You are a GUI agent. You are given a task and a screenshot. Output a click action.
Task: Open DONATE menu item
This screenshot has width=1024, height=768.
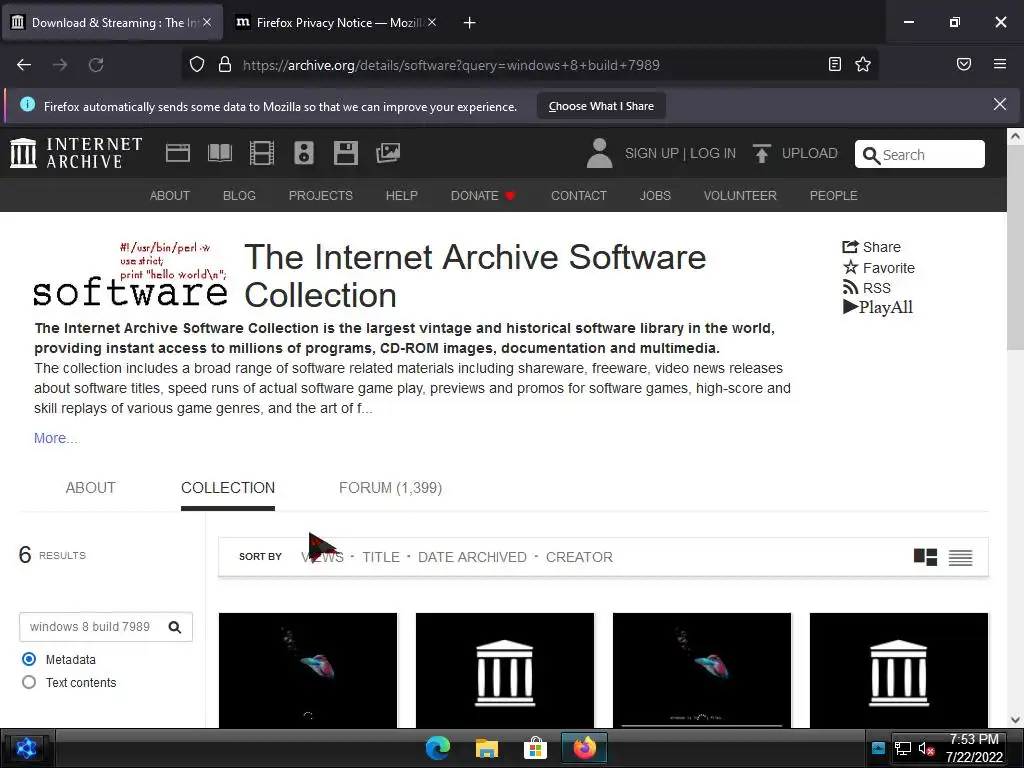(x=483, y=195)
